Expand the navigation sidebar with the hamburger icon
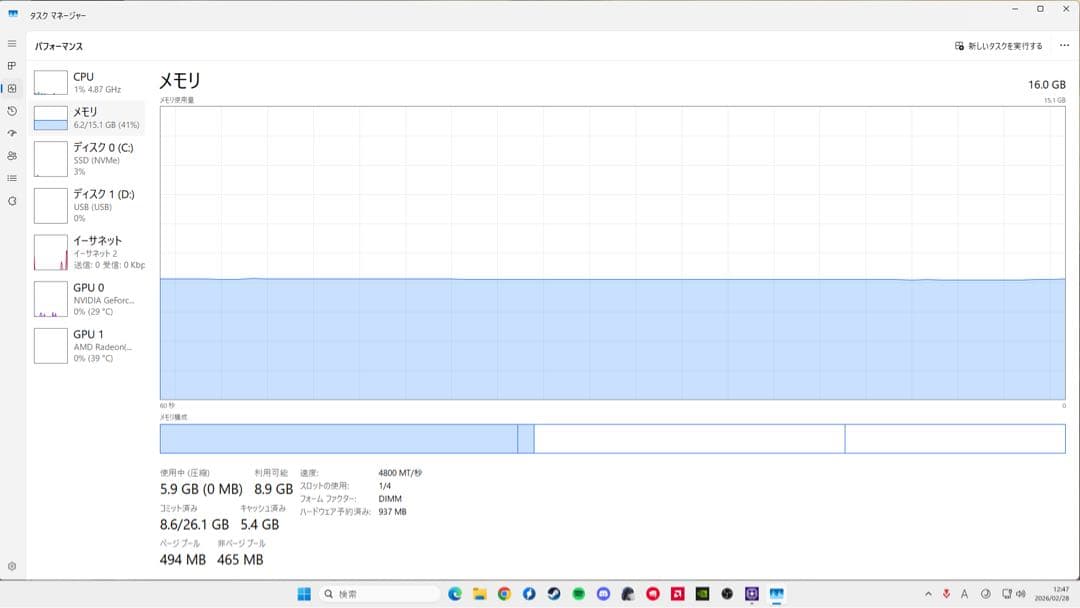 11,43
